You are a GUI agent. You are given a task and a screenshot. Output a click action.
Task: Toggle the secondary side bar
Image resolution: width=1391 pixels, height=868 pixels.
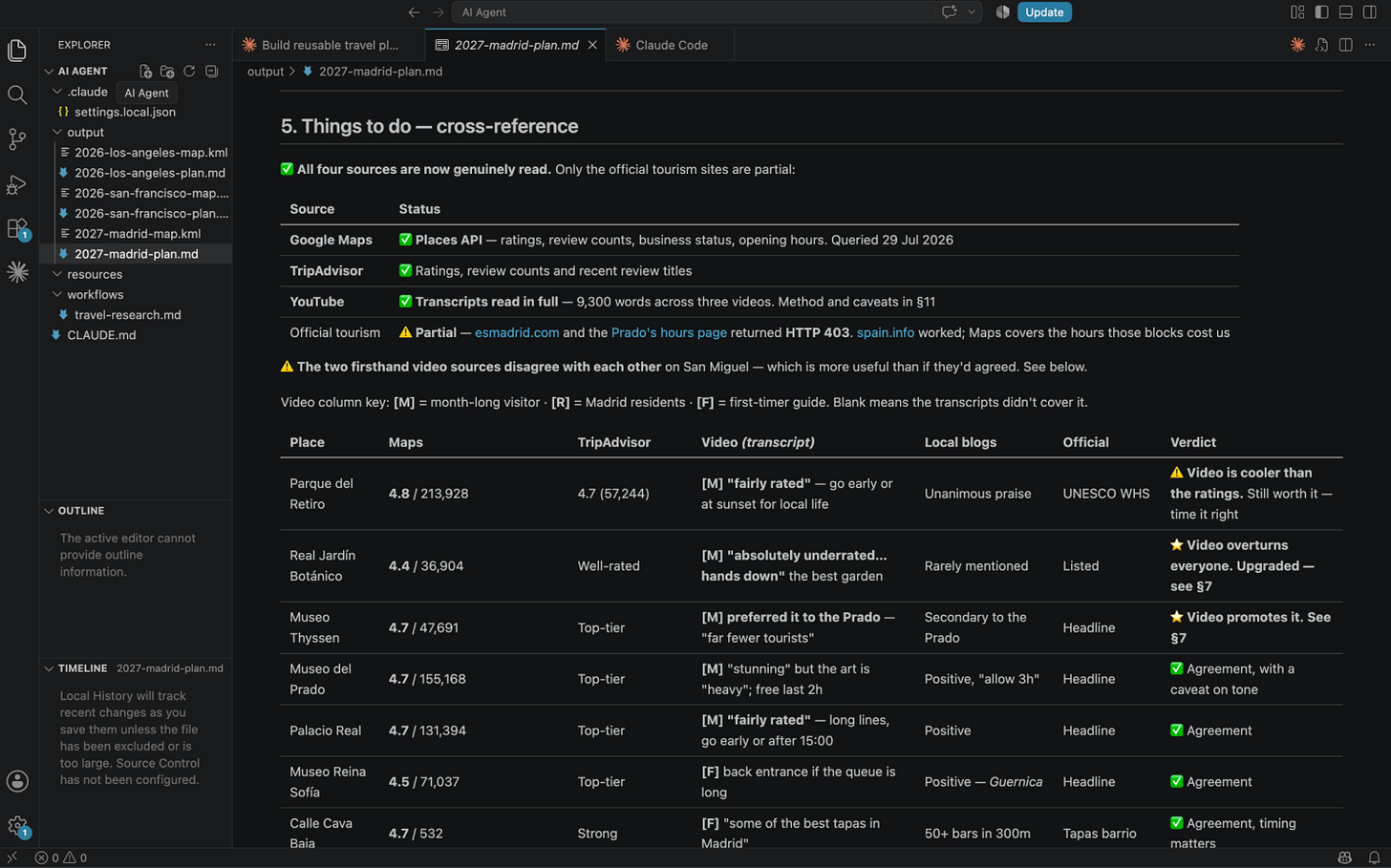pyautogui.click(x=1369, y=12)
